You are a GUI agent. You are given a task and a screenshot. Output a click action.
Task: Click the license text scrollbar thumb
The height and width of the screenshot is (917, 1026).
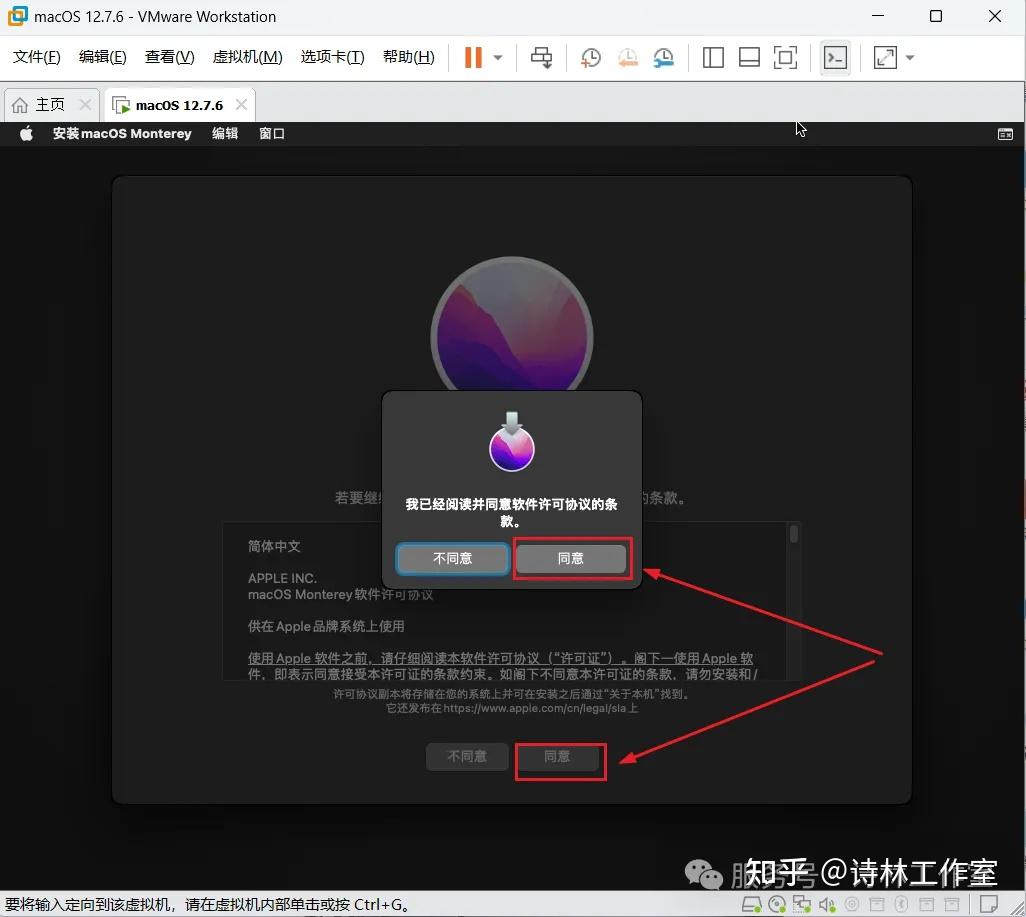point(794,533)
